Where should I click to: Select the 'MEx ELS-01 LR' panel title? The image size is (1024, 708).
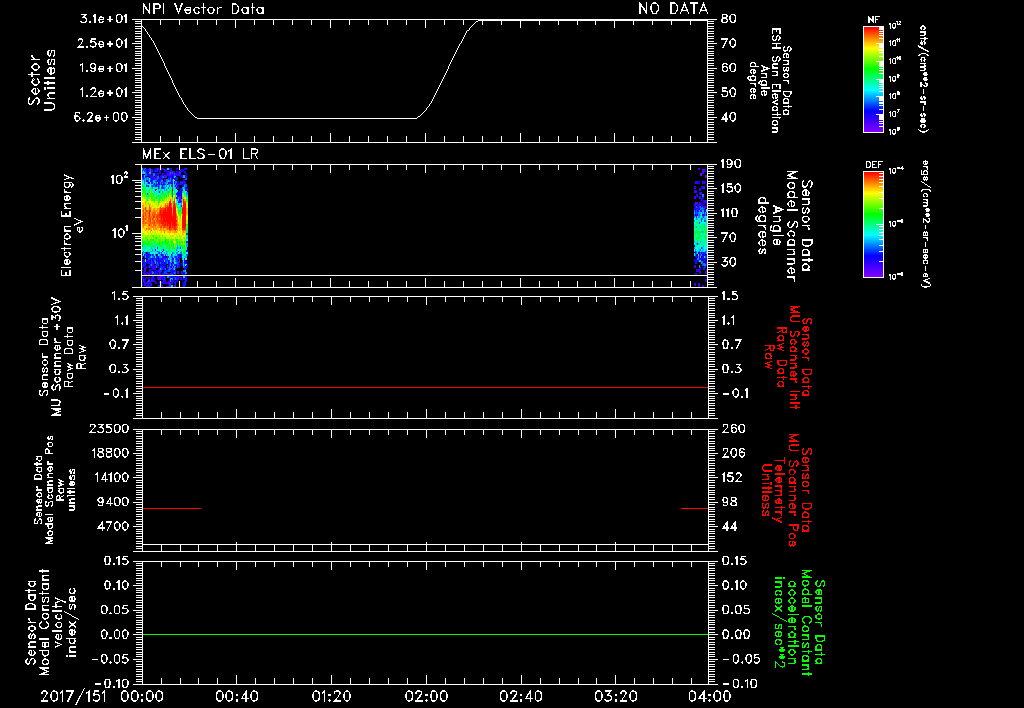(200, 154)
